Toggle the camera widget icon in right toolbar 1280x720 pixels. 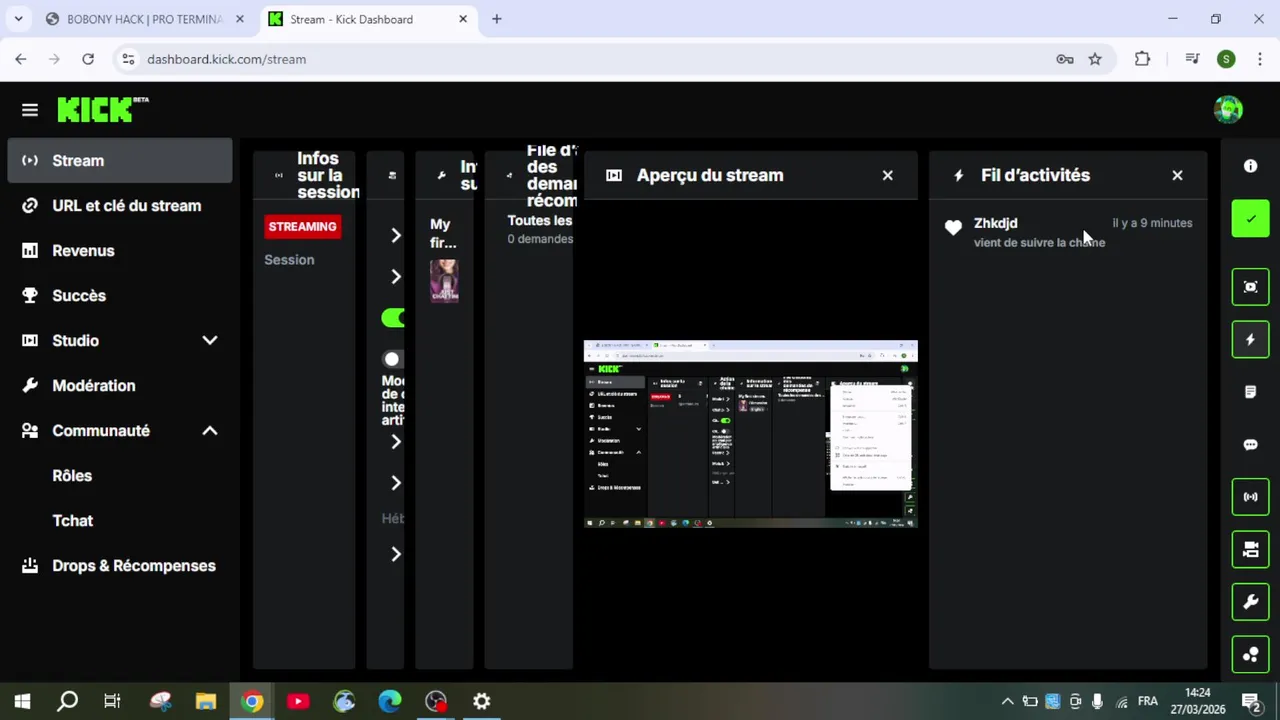coord(1250,549)
